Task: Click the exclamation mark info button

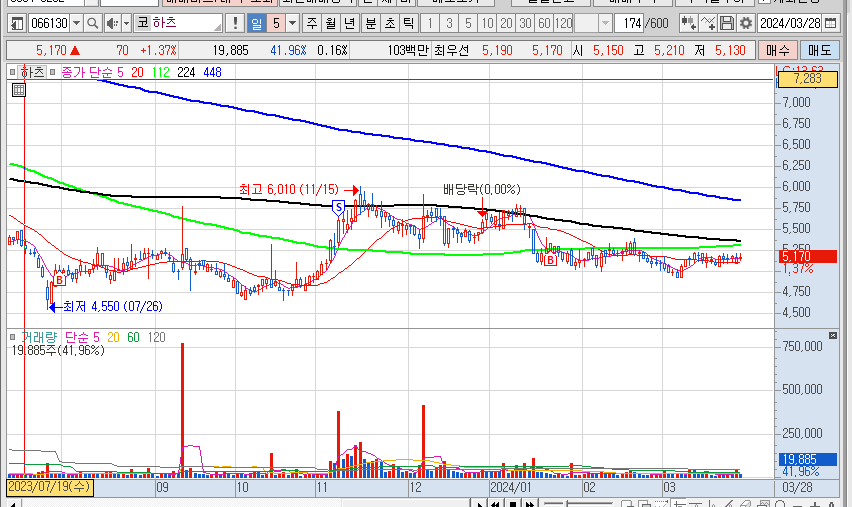Action: click(x=235, y=23)
